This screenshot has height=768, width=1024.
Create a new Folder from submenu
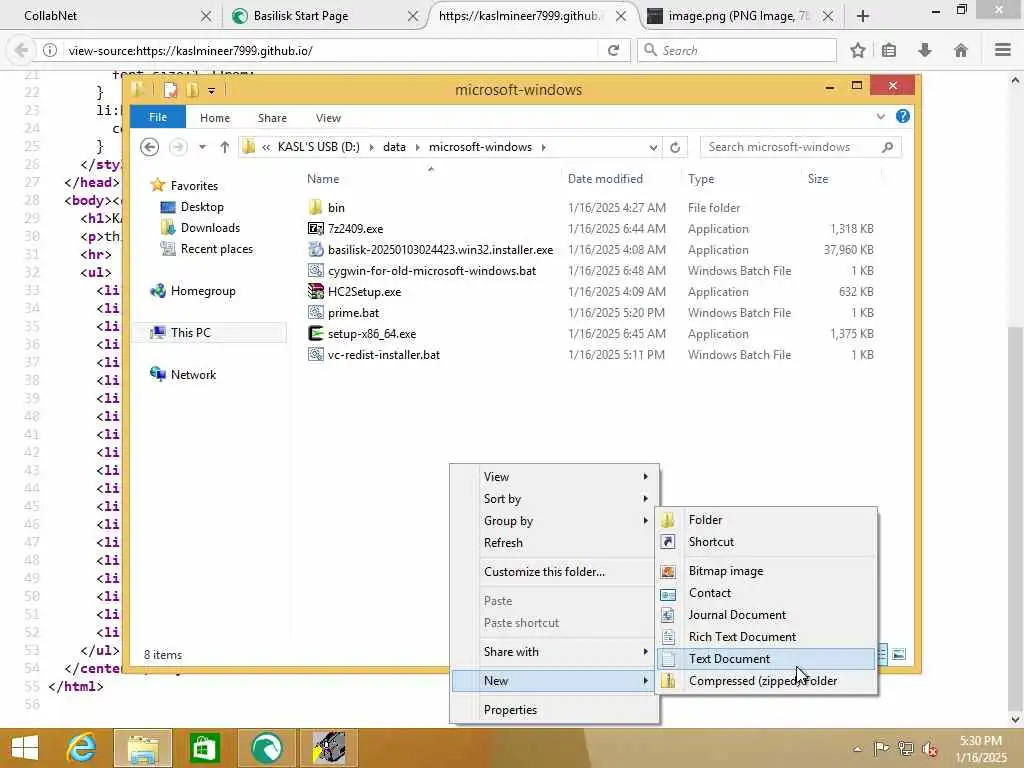[x=765, y=520]
